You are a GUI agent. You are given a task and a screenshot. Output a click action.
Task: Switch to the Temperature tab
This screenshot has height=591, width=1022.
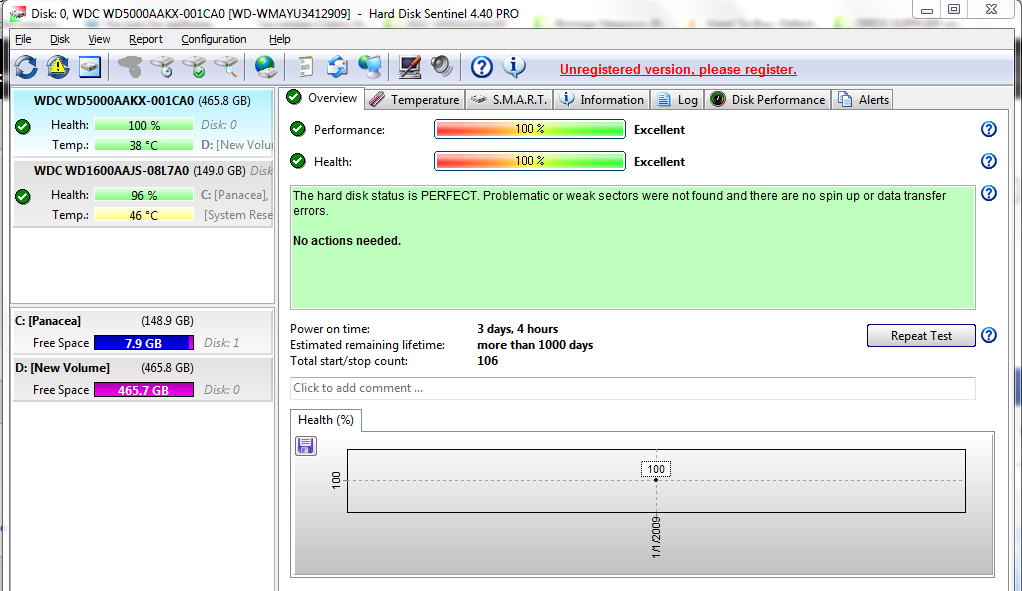pos(415,99)
